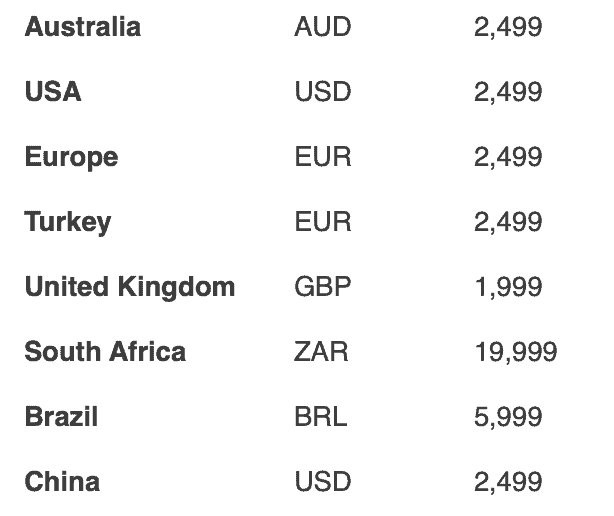Screen dimensions: 614x516
Task: Click the EUR code beside Europe
Action: coord(323,157)
